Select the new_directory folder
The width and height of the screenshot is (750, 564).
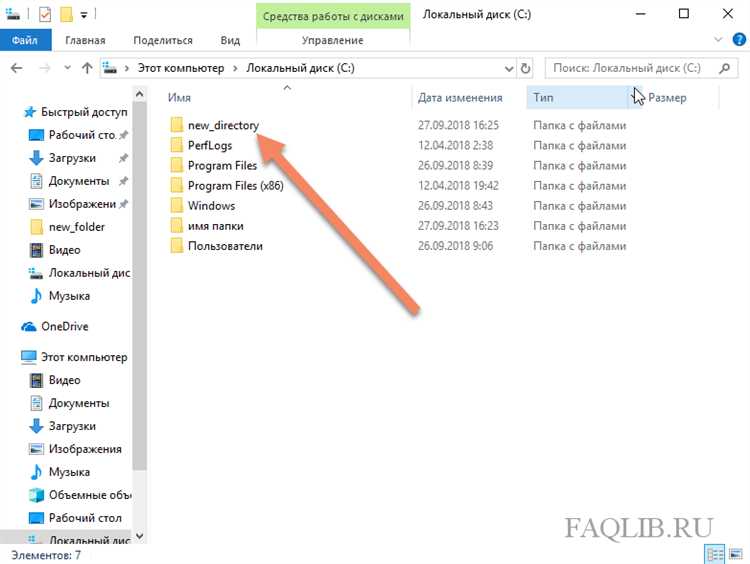(x=223, y=125)
